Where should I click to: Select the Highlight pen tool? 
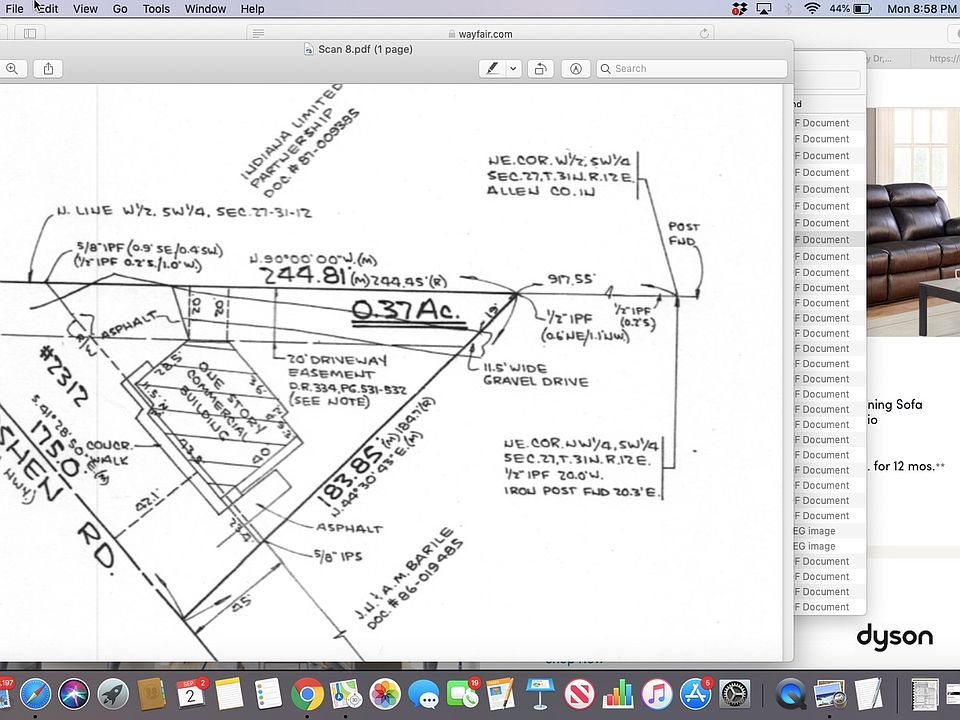tap(492, 68)
